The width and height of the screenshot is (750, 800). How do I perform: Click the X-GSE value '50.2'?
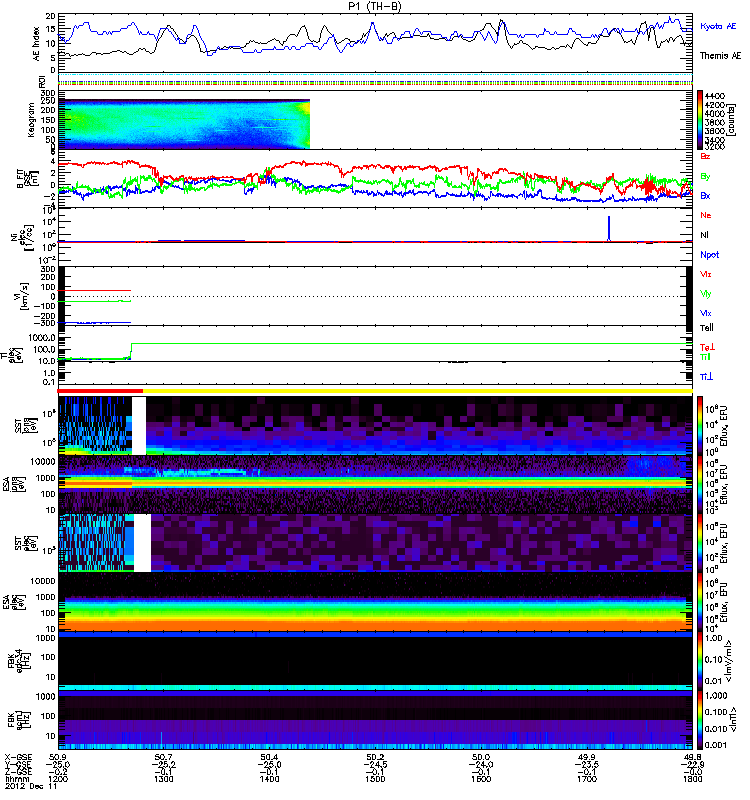coord(375,757)
